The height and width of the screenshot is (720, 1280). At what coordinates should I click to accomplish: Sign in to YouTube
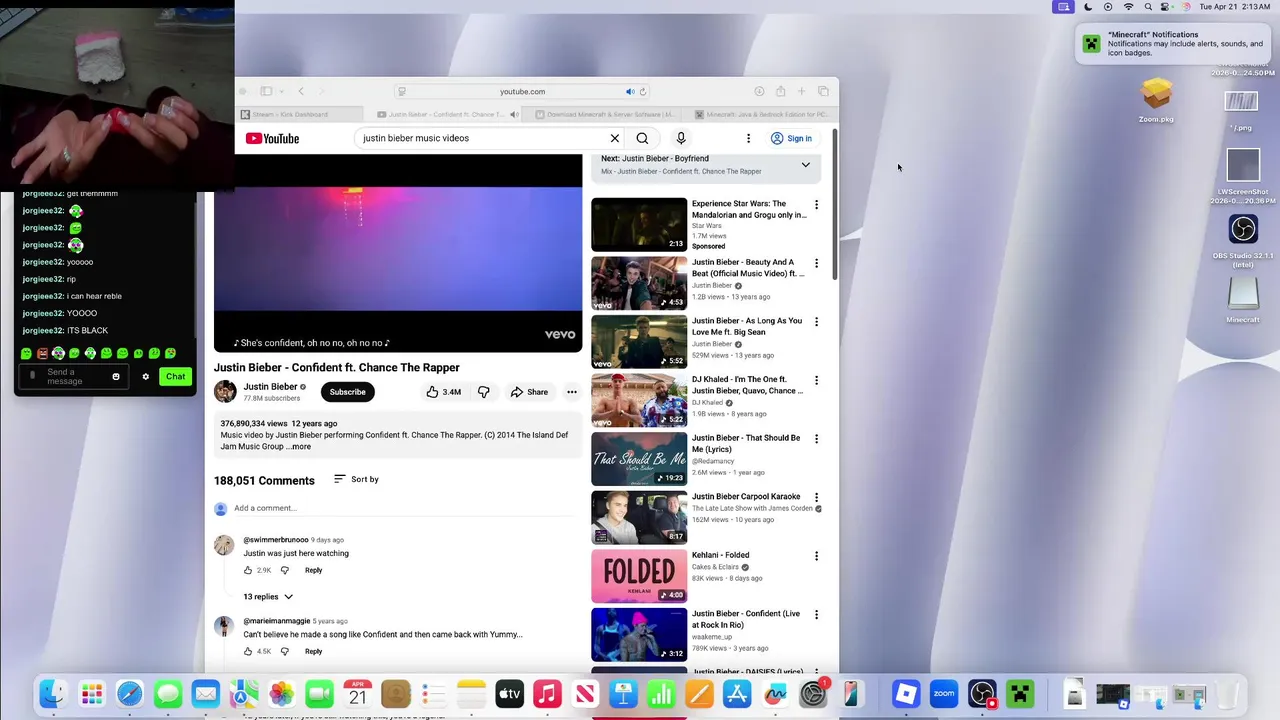click(791, 138)
